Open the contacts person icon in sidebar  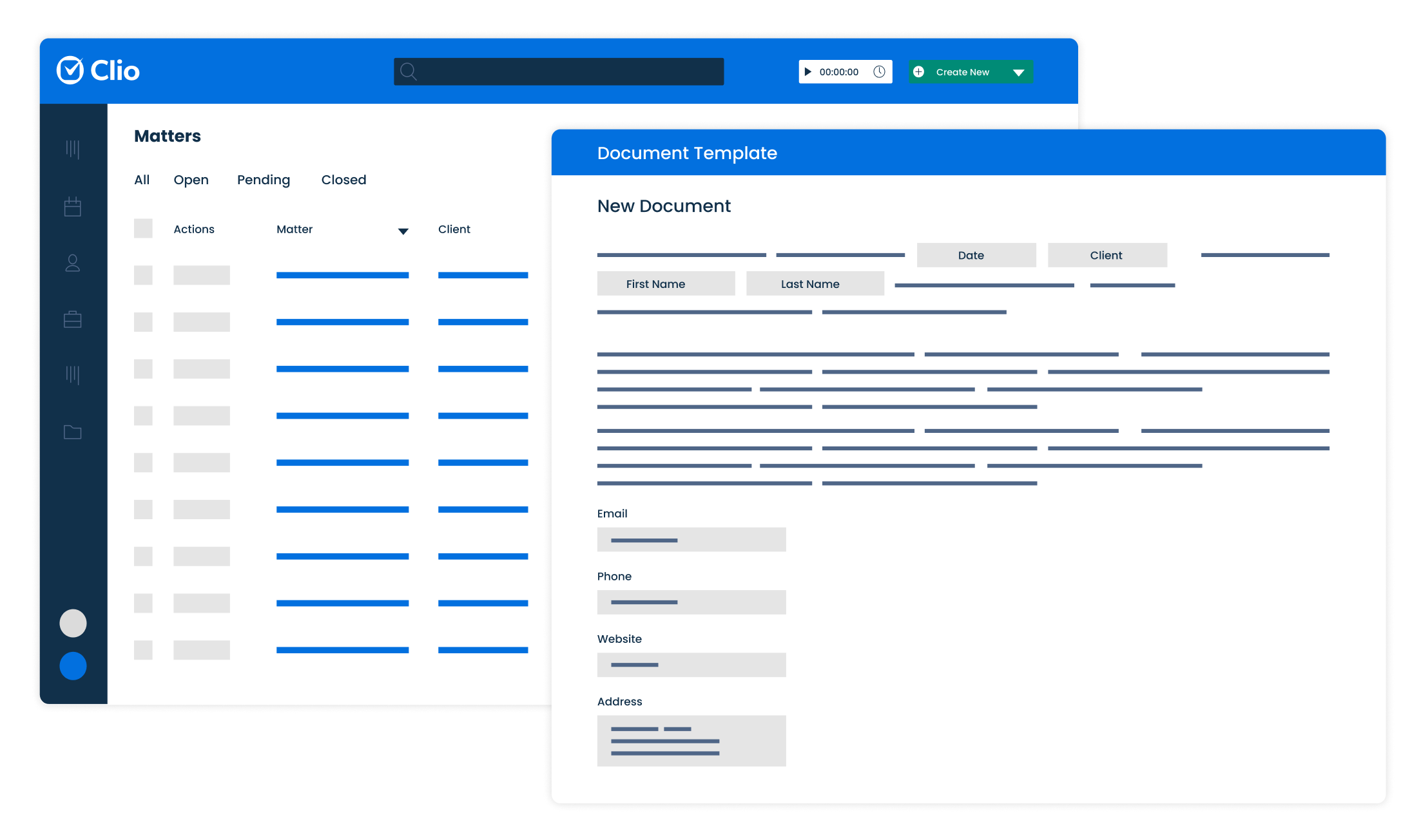pos(73,263)
